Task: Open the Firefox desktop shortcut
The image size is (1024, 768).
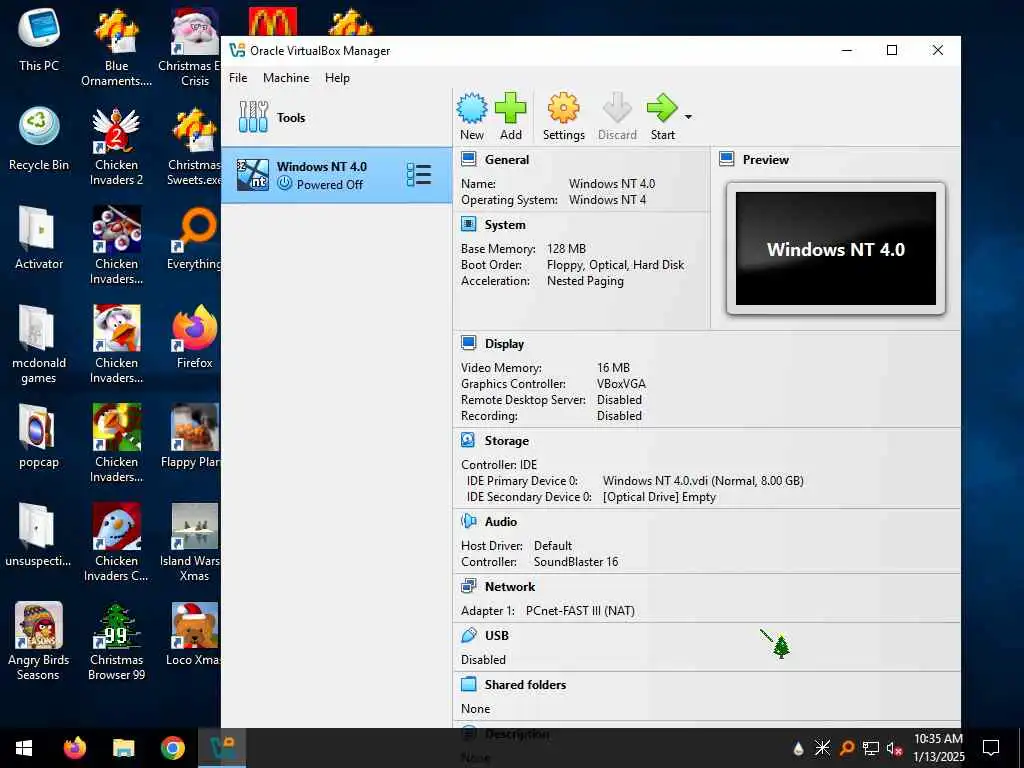Action: pyautogui.click(x=194, y=337)
